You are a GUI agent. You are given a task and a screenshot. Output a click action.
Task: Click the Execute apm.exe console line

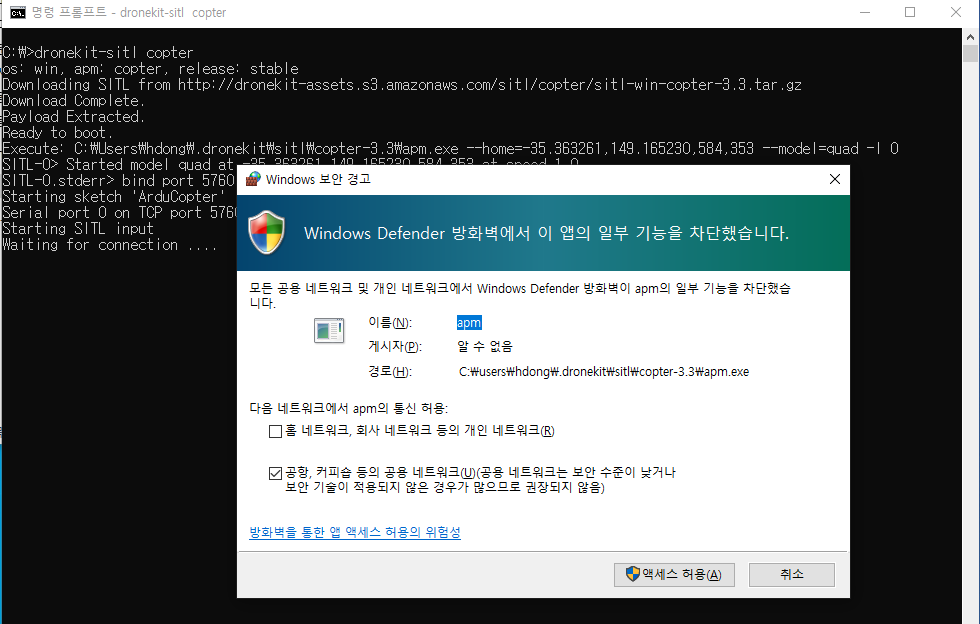click(450, 149)
